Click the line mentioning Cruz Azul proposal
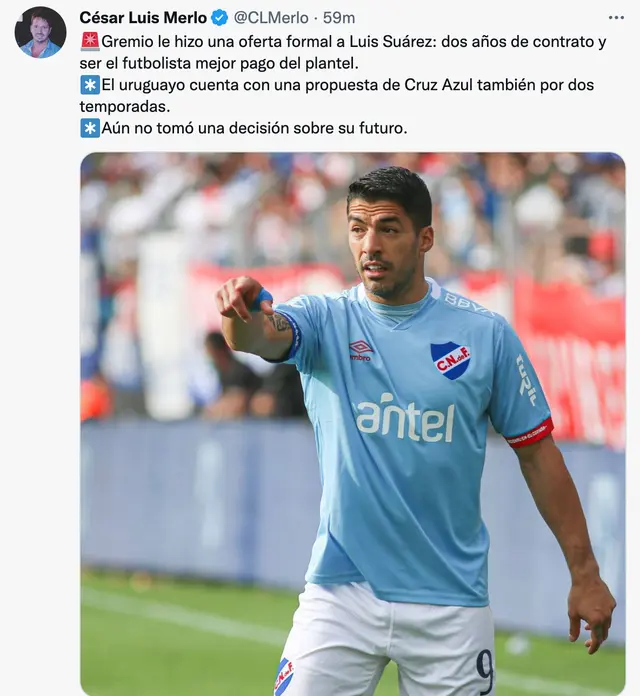640x696 pixels. [x=336, y=95]
